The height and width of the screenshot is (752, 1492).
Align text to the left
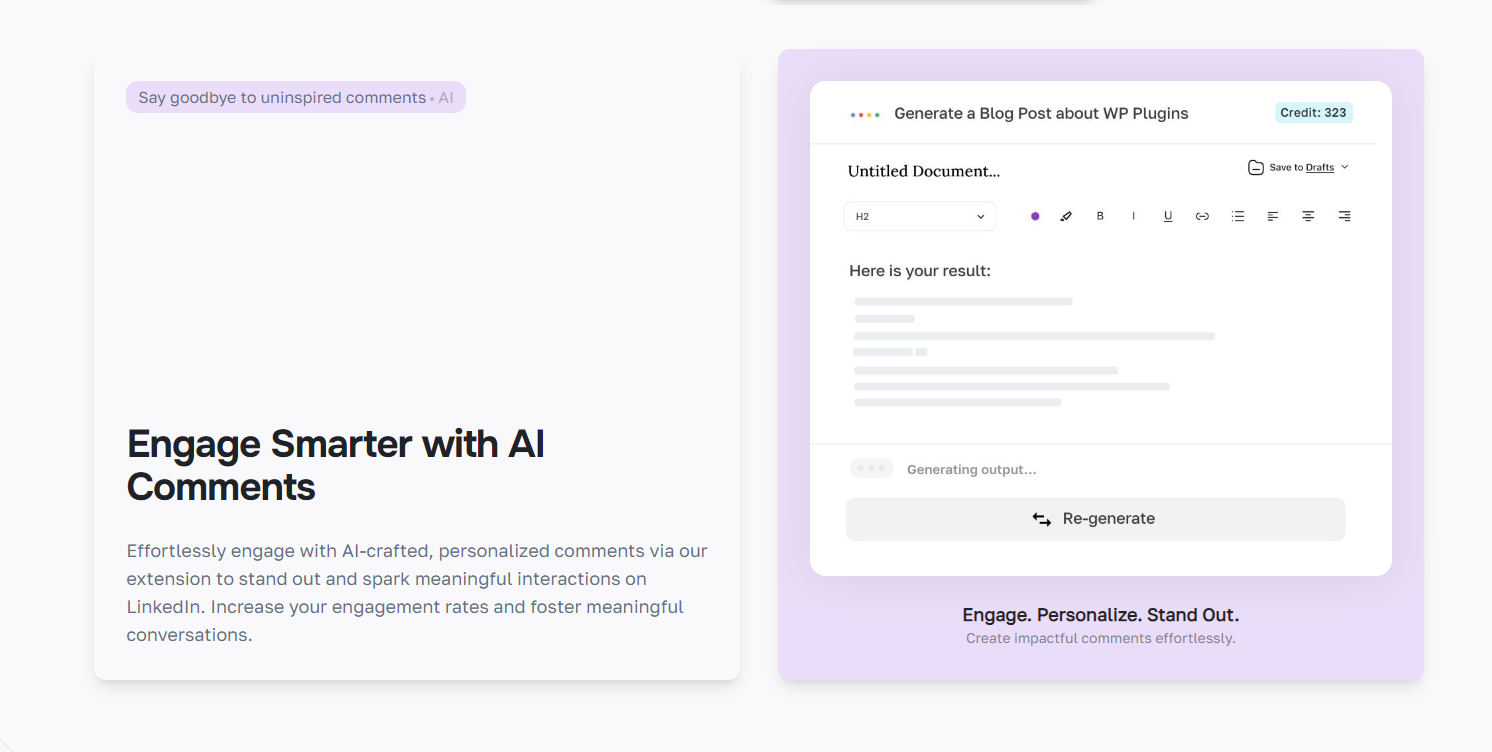click(x=1272, y=215)
